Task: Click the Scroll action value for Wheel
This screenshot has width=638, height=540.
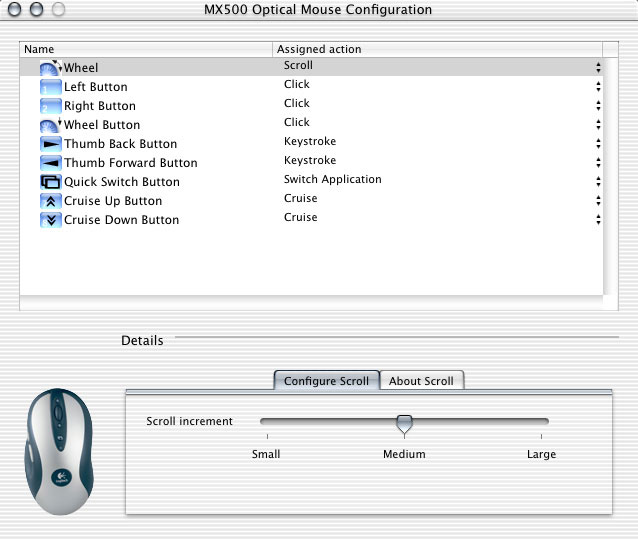Action: (298, 65)
